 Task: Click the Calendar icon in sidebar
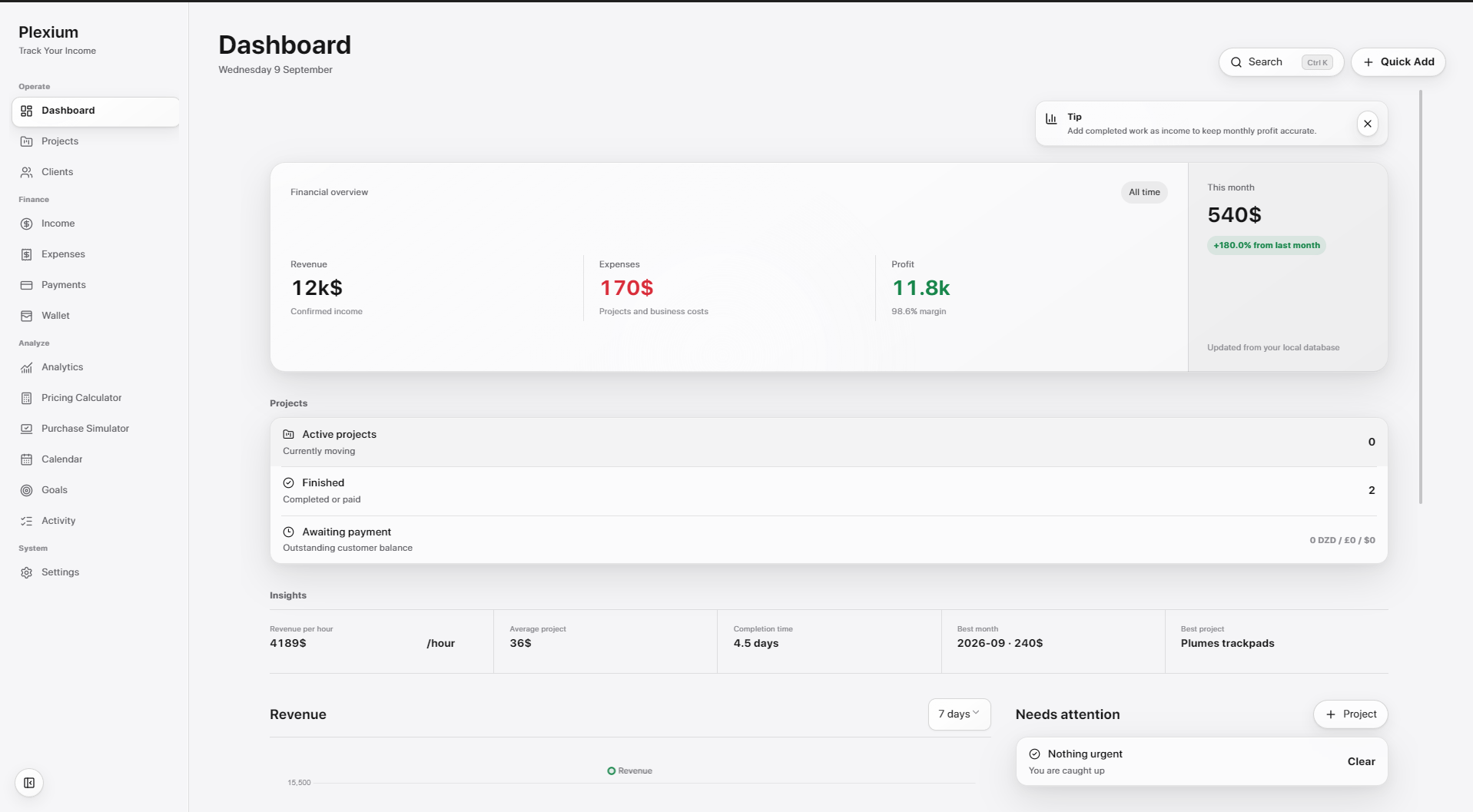(x=27, y=459)
